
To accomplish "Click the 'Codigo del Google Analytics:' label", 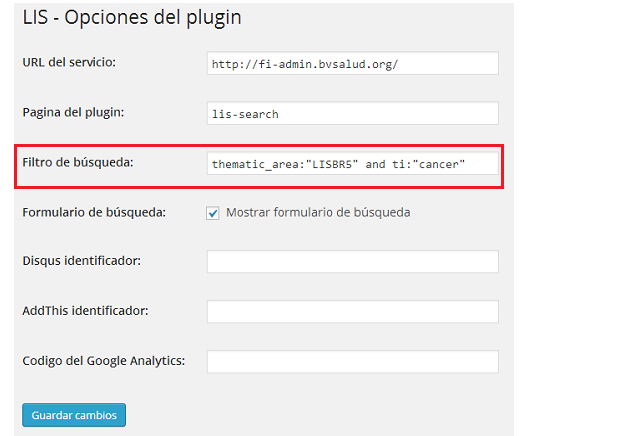I will pos(103,361).
